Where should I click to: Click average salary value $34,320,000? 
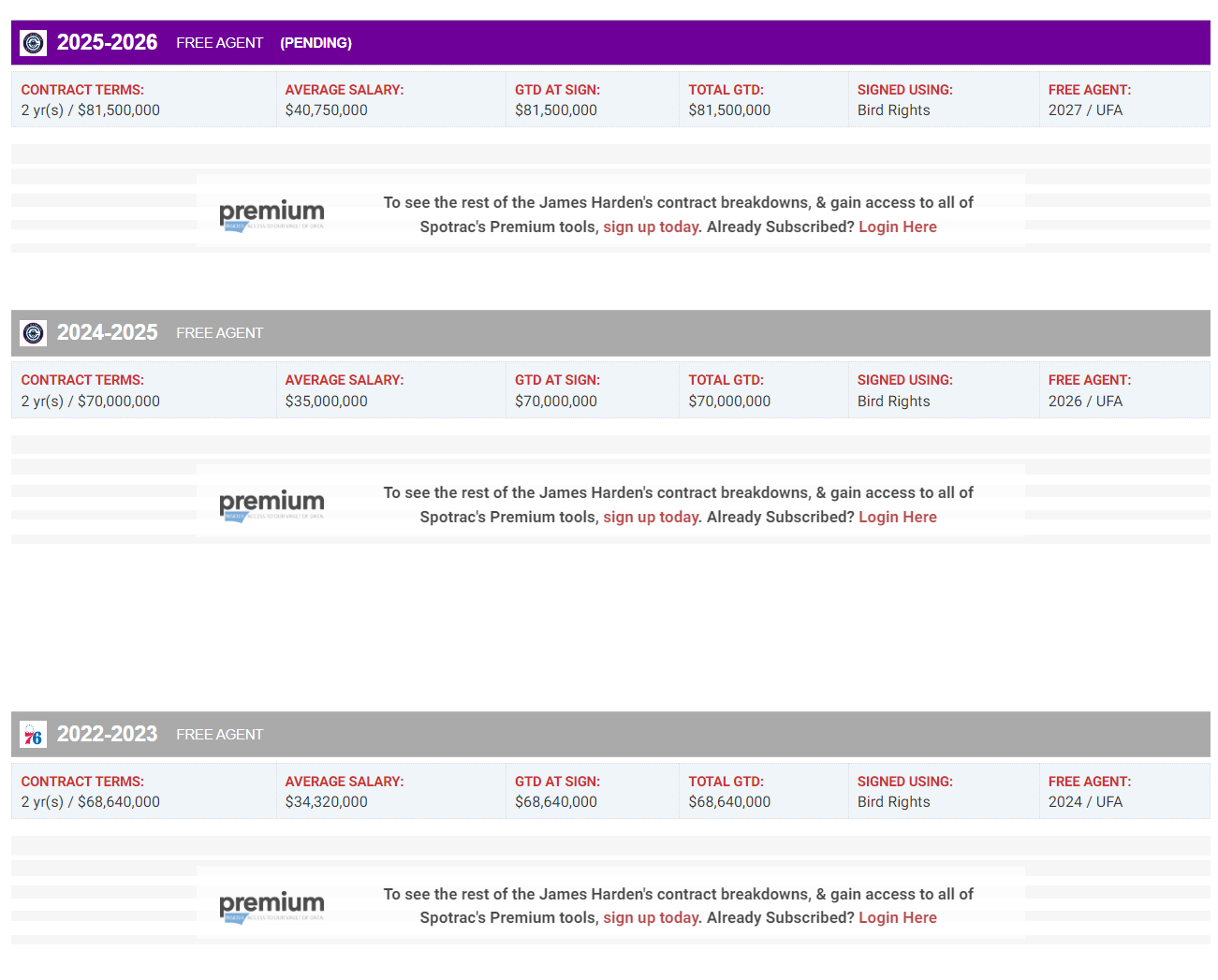point(327,802)
